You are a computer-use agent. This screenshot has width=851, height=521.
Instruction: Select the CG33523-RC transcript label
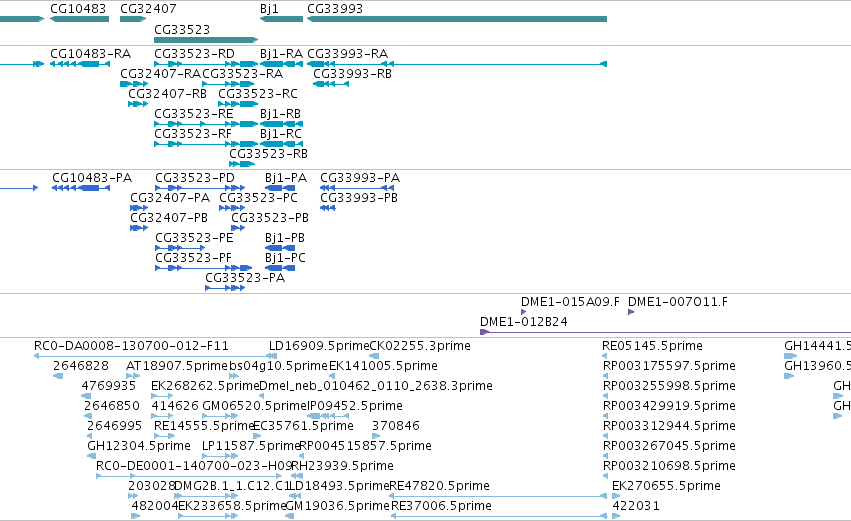(258, 94)
